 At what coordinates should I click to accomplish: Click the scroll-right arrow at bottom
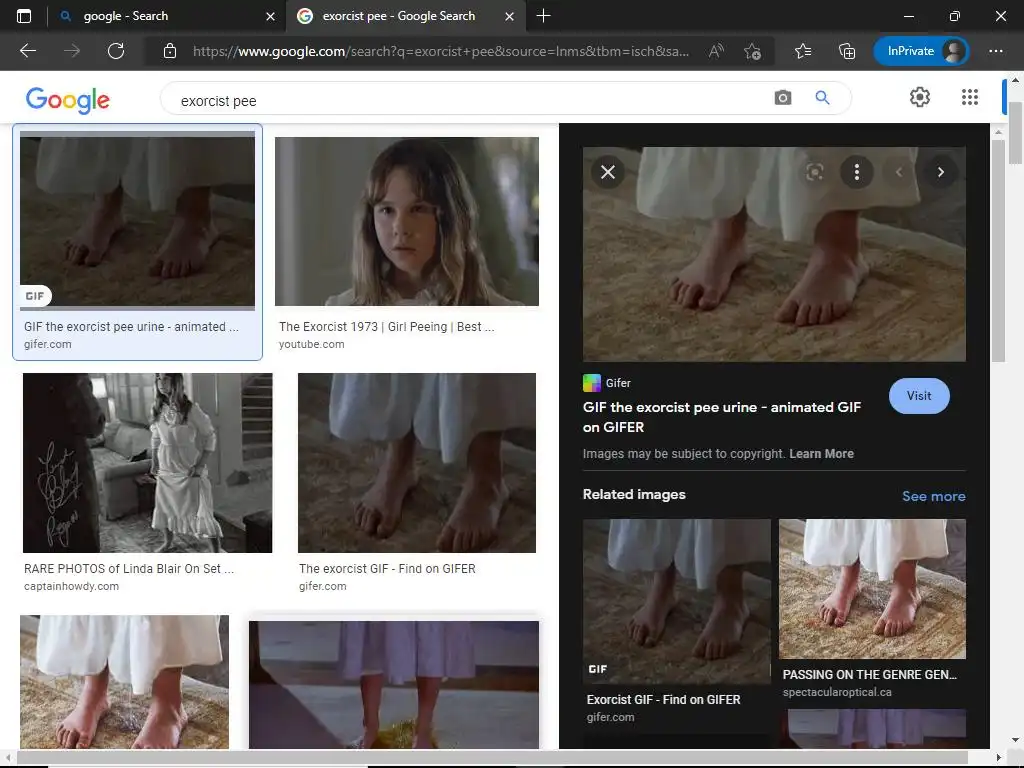[x=999, y=758]
